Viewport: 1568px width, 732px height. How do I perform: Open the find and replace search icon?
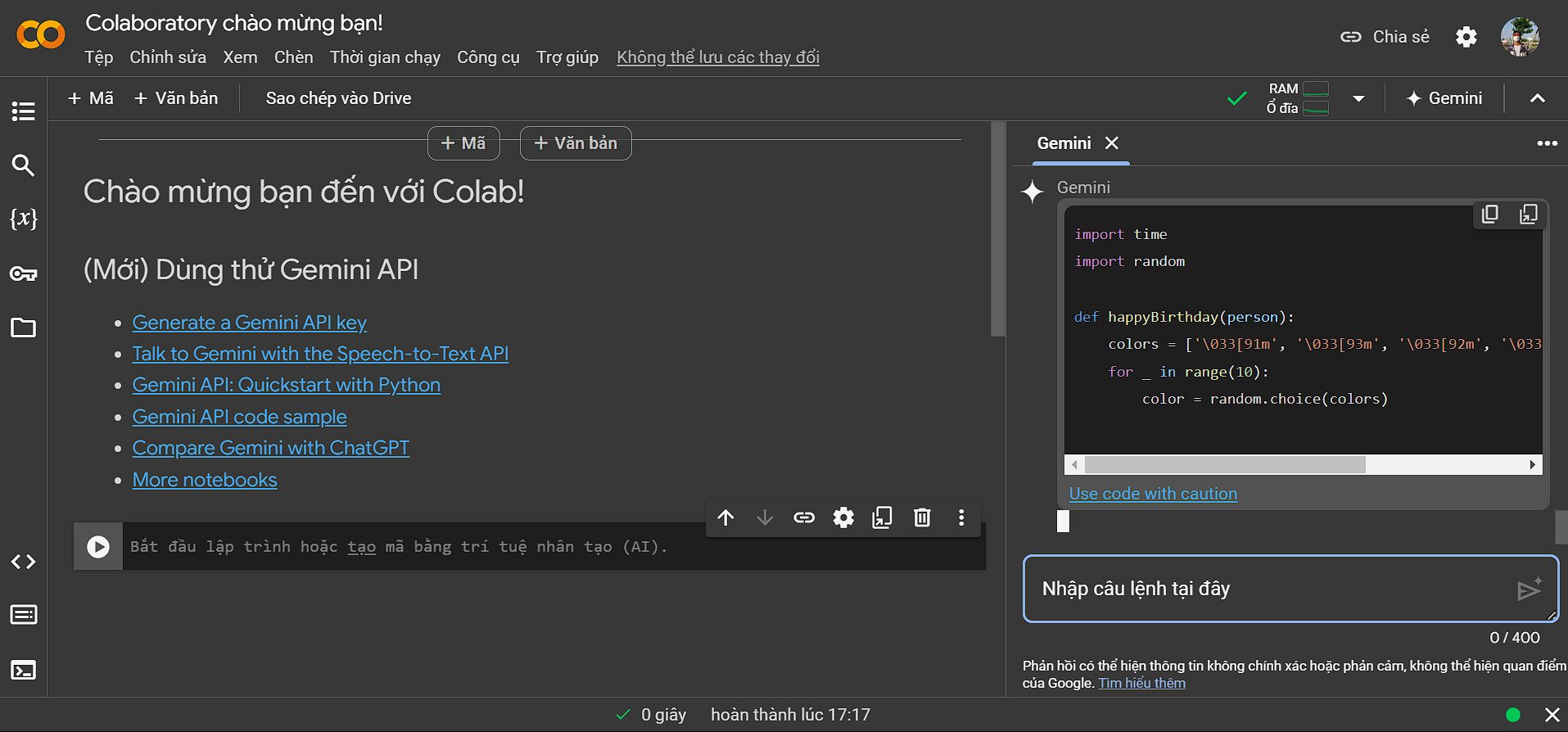point(23,165)
